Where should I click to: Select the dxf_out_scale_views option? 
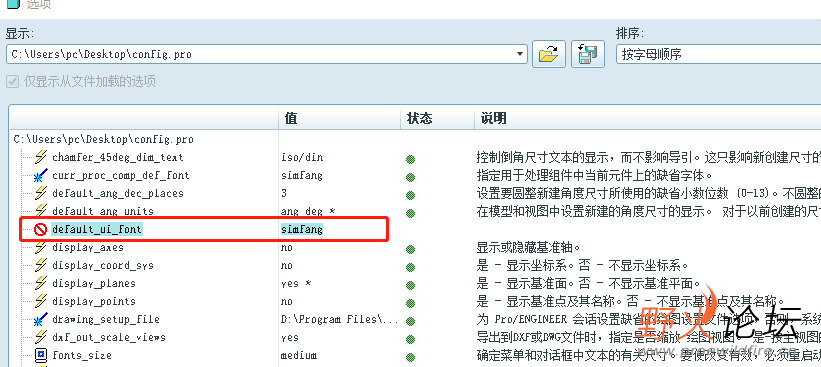tap(109, 337)
